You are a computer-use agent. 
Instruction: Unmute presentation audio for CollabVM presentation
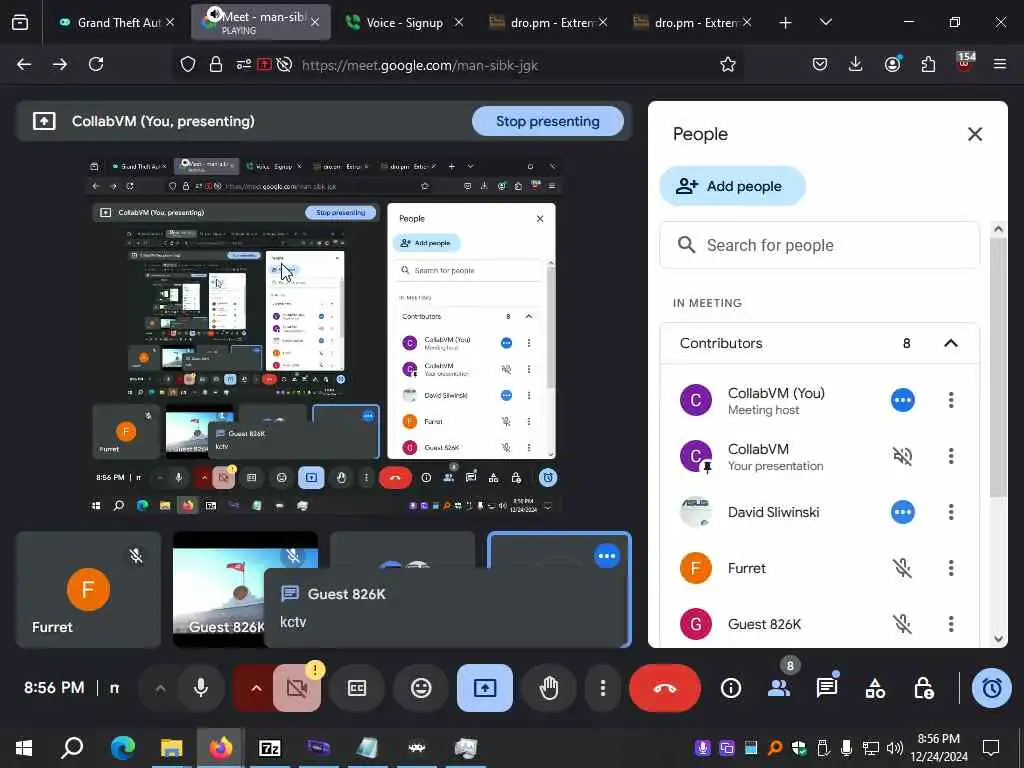(x=903, y=456)
